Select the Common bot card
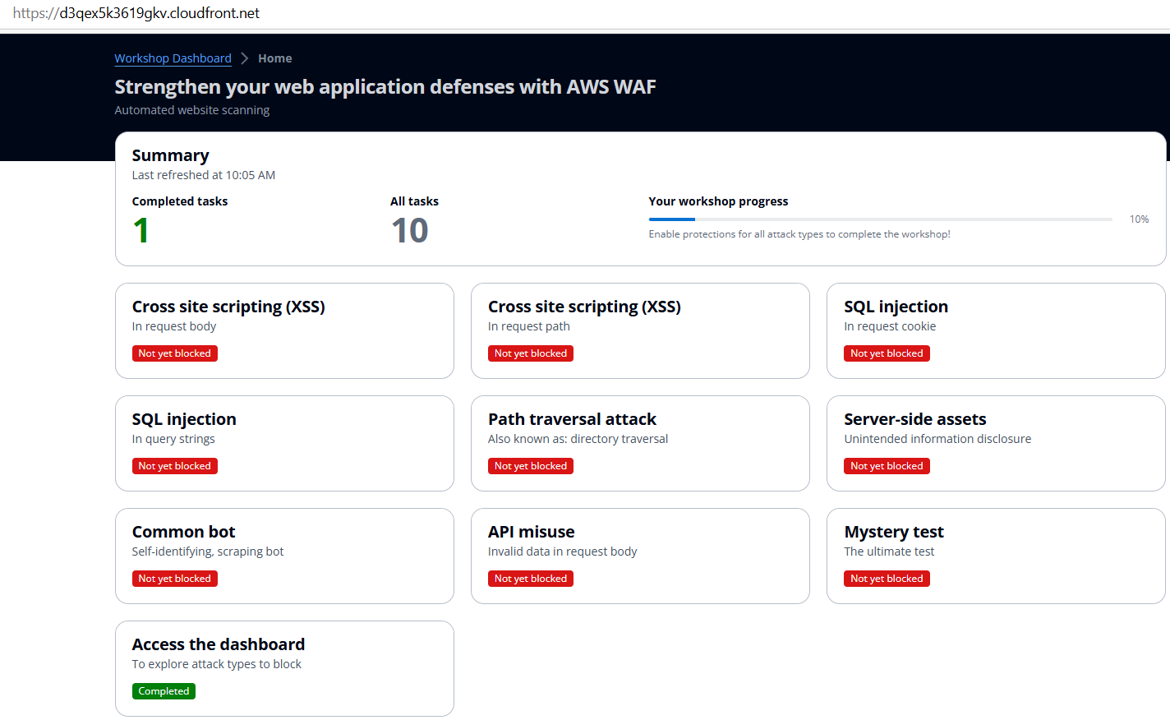 pos(284,555)
